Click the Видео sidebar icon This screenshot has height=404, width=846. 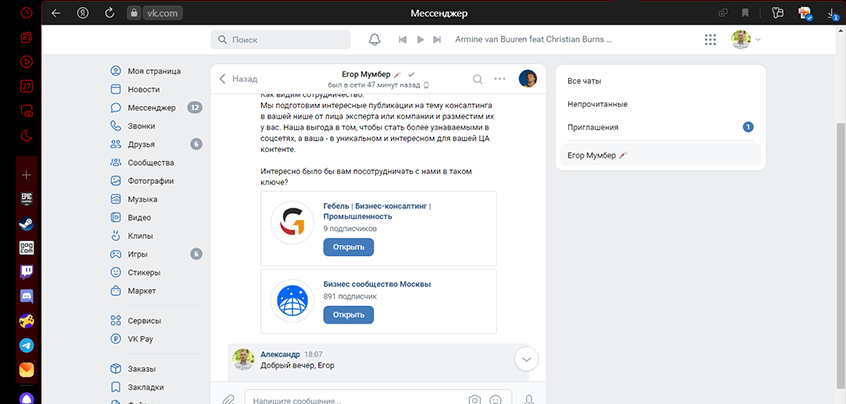coord(115,218)
